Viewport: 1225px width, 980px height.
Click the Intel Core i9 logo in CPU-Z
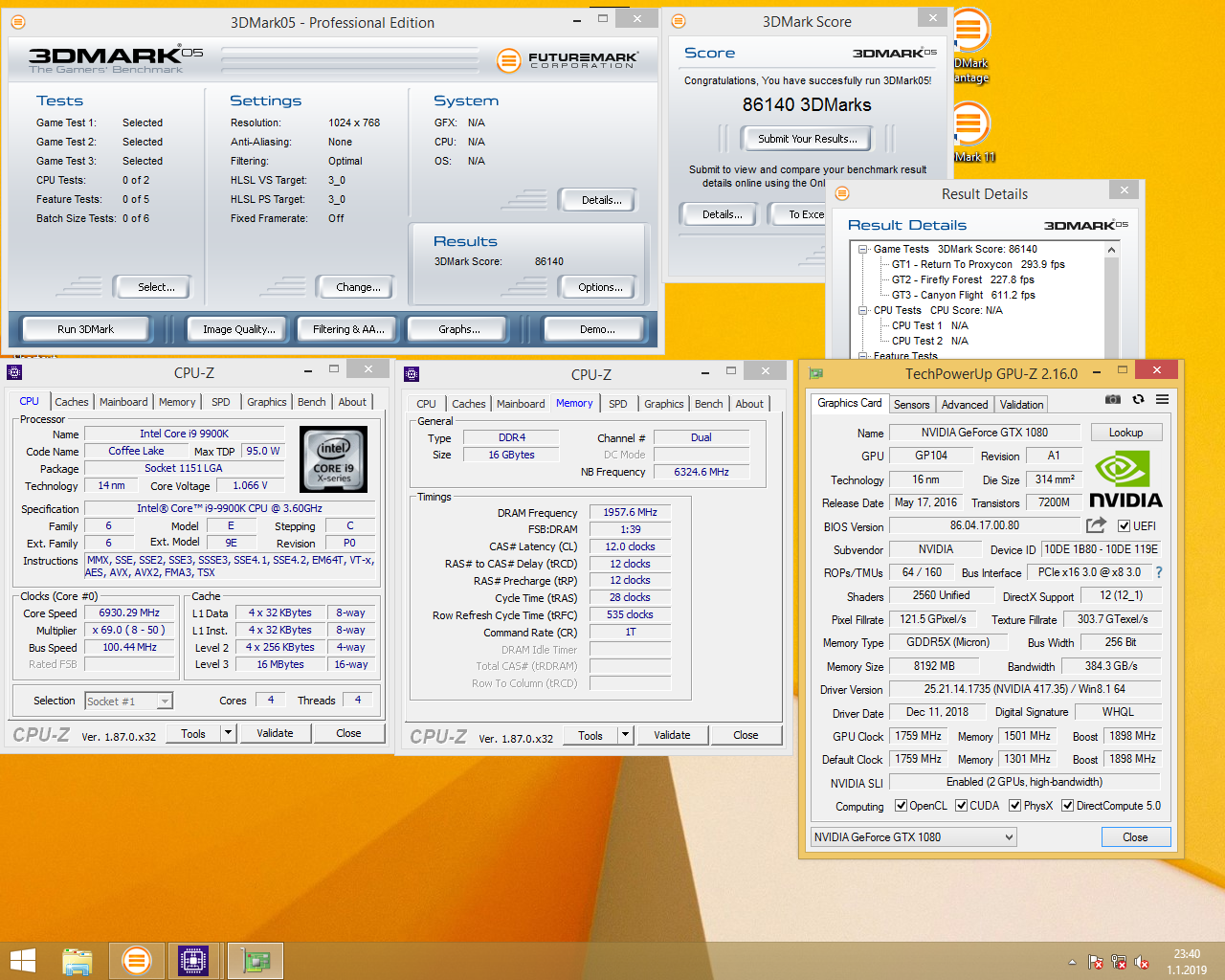[x=334, y=459]
